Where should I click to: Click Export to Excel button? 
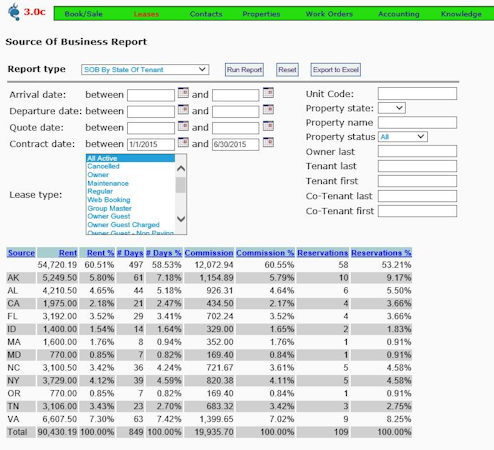pyautogui.click(x=336, y=70)
